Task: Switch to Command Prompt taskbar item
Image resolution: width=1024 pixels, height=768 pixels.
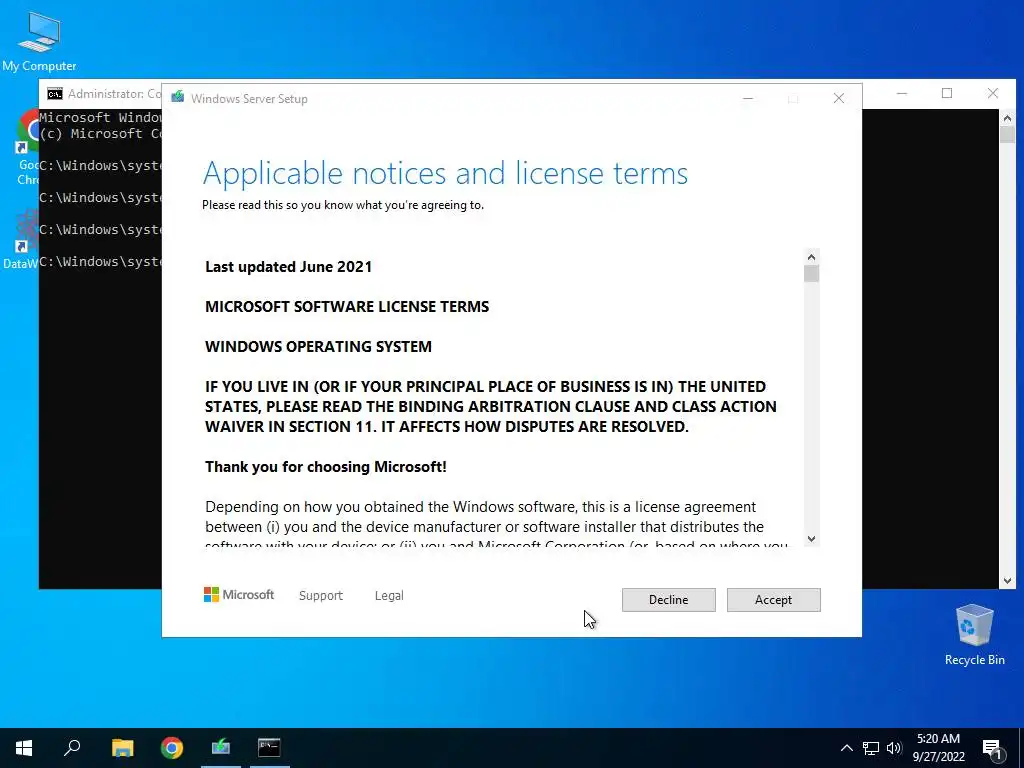Action: pyautogui.click(x=269, y=748)
